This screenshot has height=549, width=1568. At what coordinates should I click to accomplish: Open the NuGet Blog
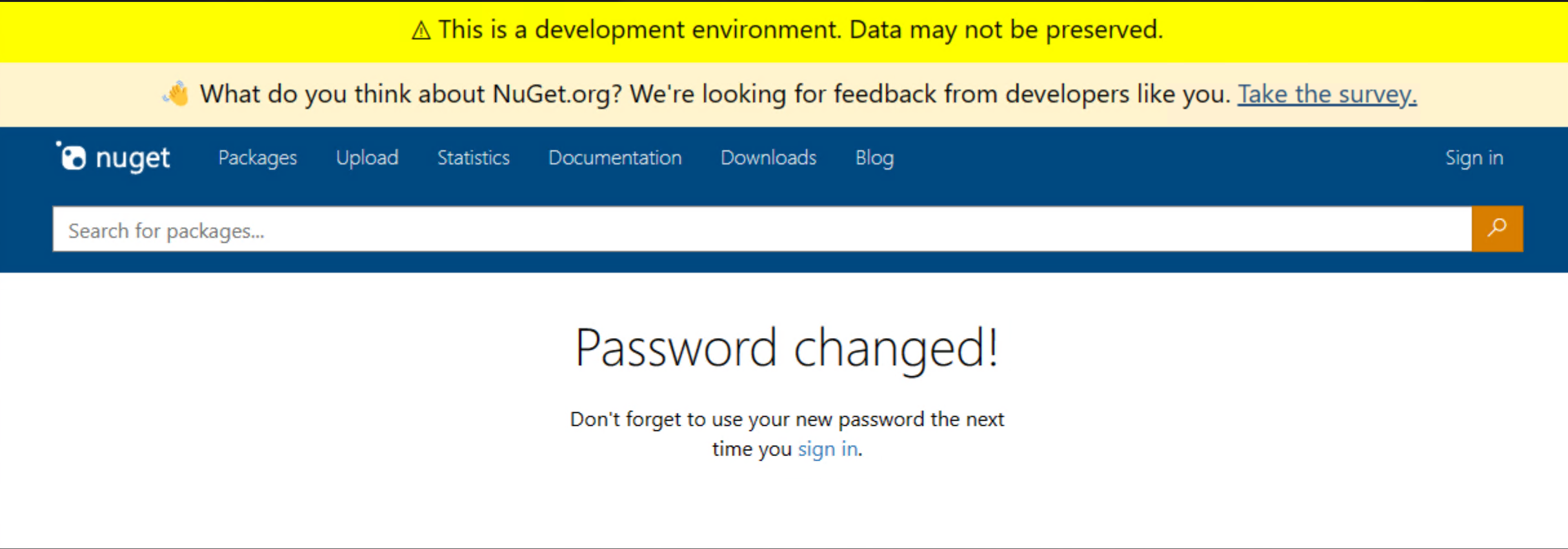pos(874,157)
